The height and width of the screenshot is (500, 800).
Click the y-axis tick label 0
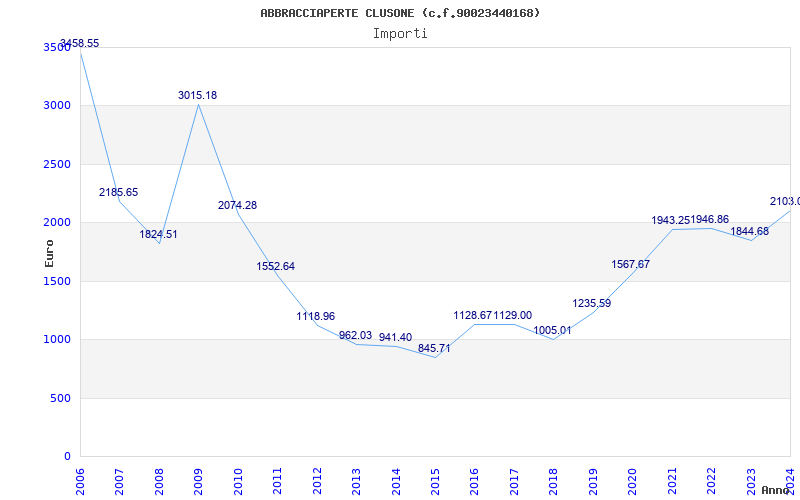coord(67,457)
